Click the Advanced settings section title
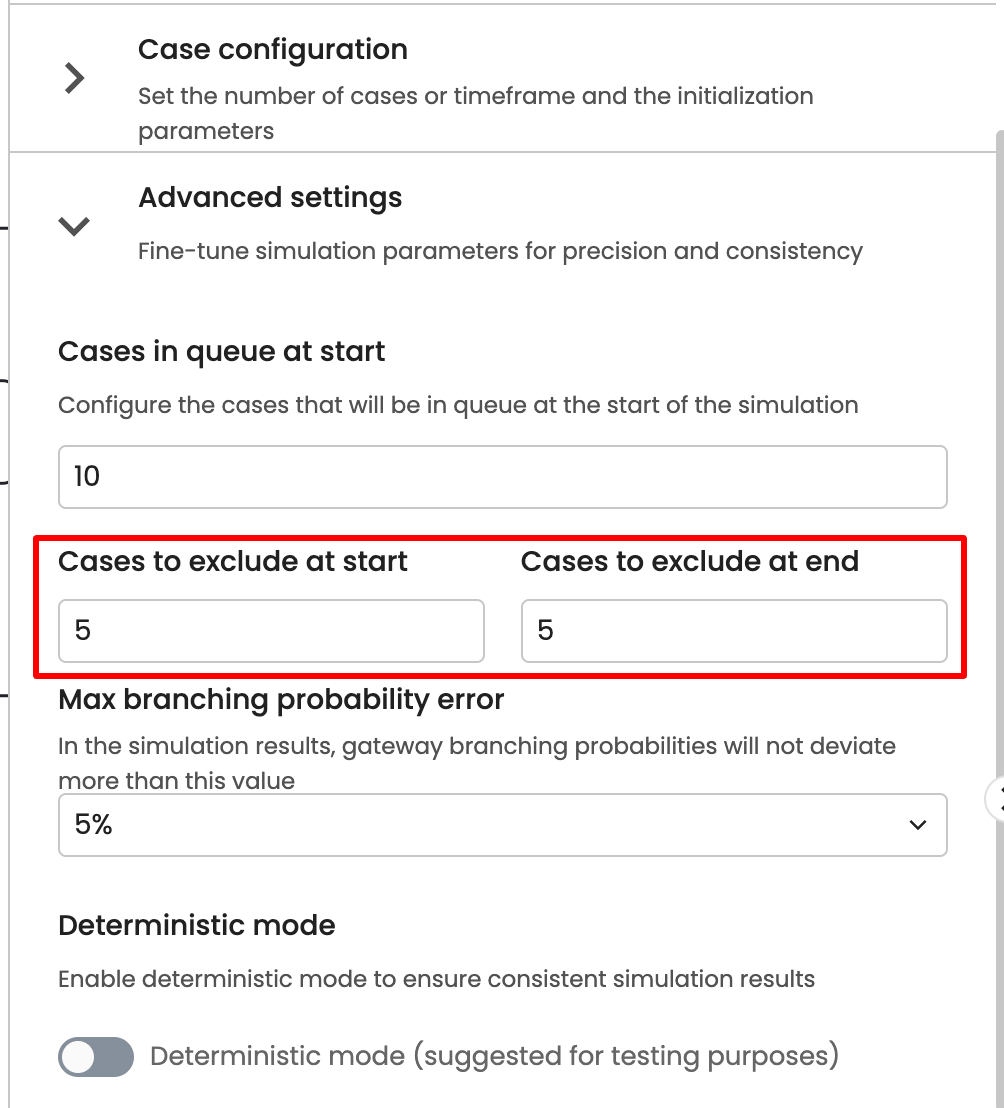Image resolution: width=1004 pixels, height=1108 pixels. [x=270, y=197]
